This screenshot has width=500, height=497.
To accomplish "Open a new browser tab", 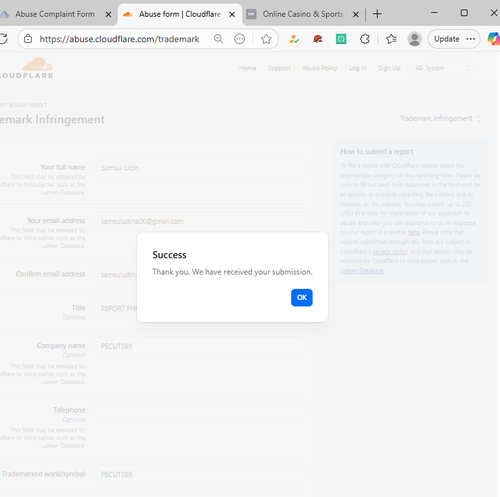I will 377,14.
